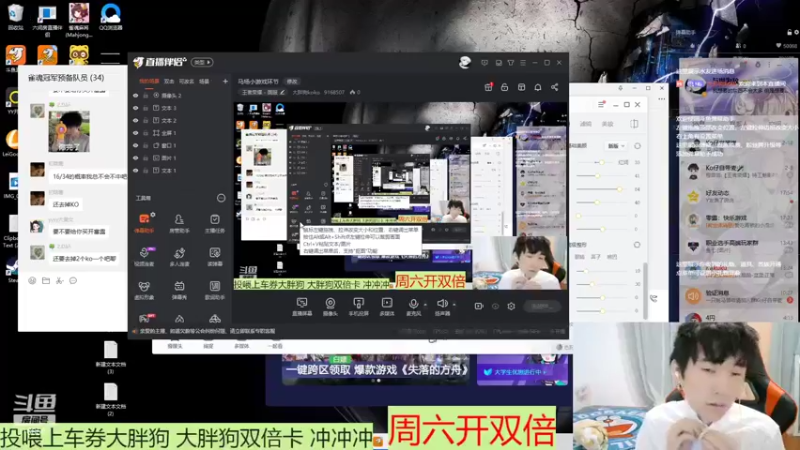This screenshot has width=800, height=450.
Task: Switch to the 滤镜 tab in the beauty window
Action: tap(585, 124)
